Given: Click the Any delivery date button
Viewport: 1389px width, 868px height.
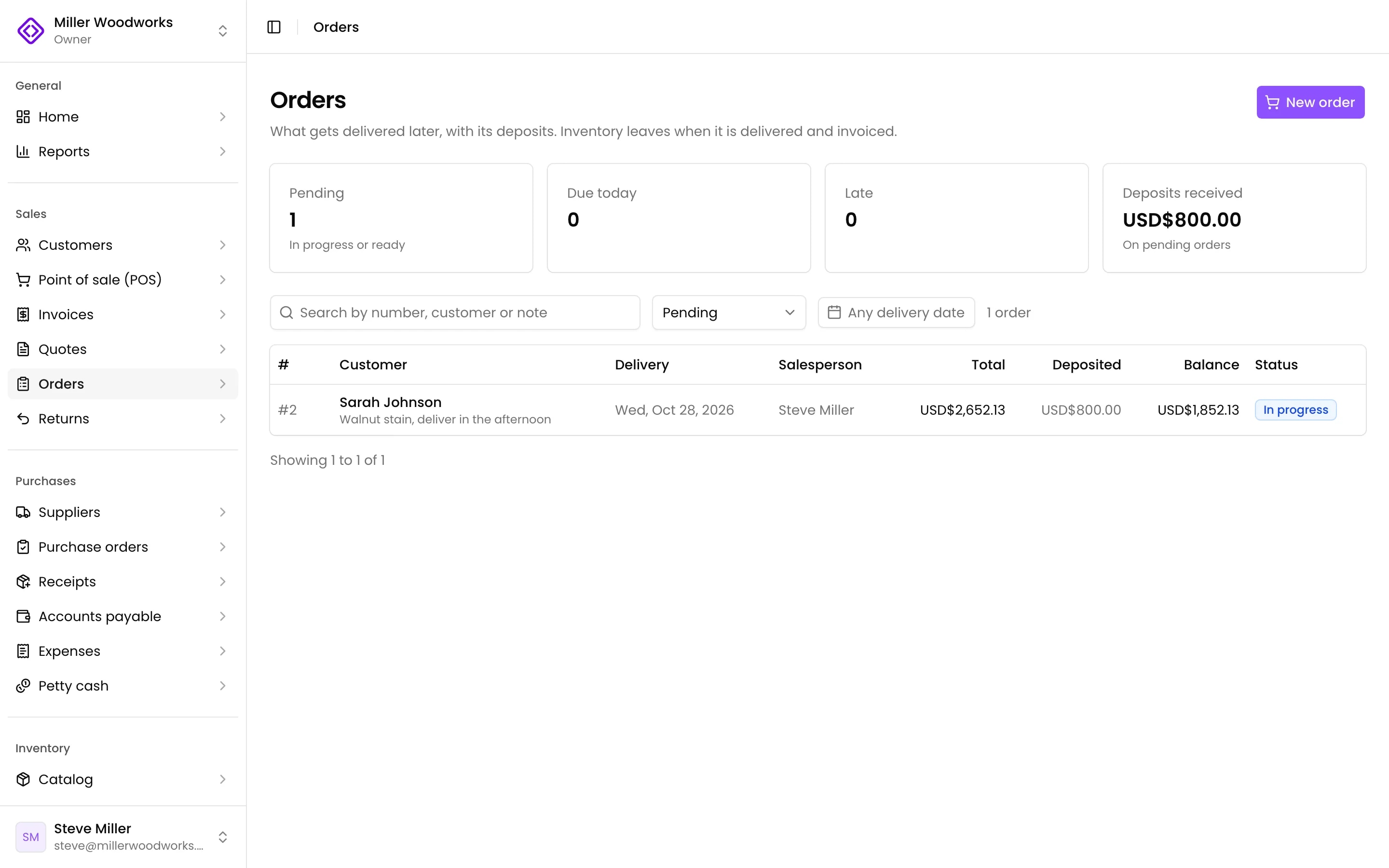Looking at the screenshot, I should (x=896, y=312).
